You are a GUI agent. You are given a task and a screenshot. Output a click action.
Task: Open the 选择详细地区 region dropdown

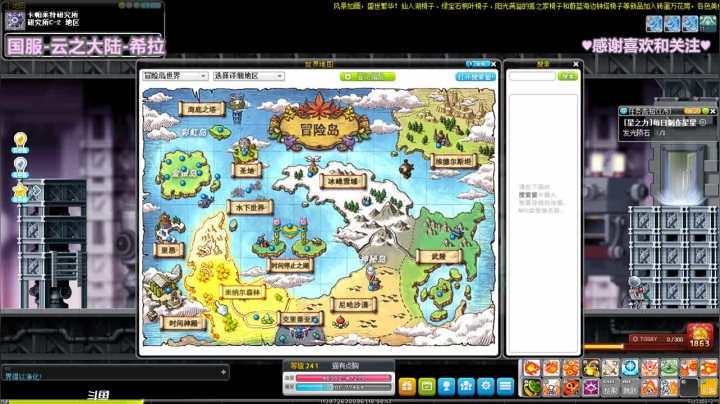tap(248, 76)
